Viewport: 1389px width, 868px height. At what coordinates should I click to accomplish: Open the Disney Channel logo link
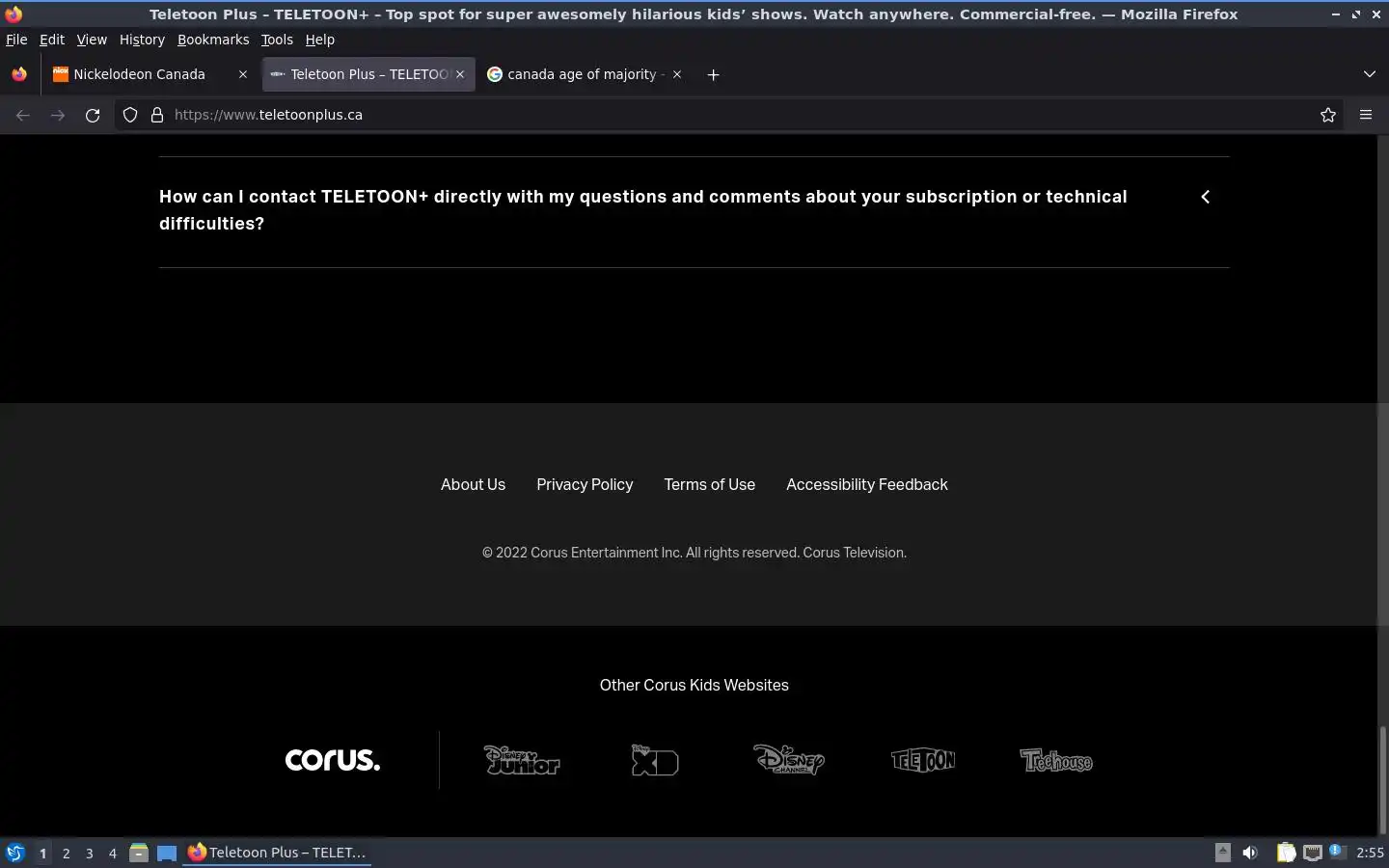click(789, 760)
